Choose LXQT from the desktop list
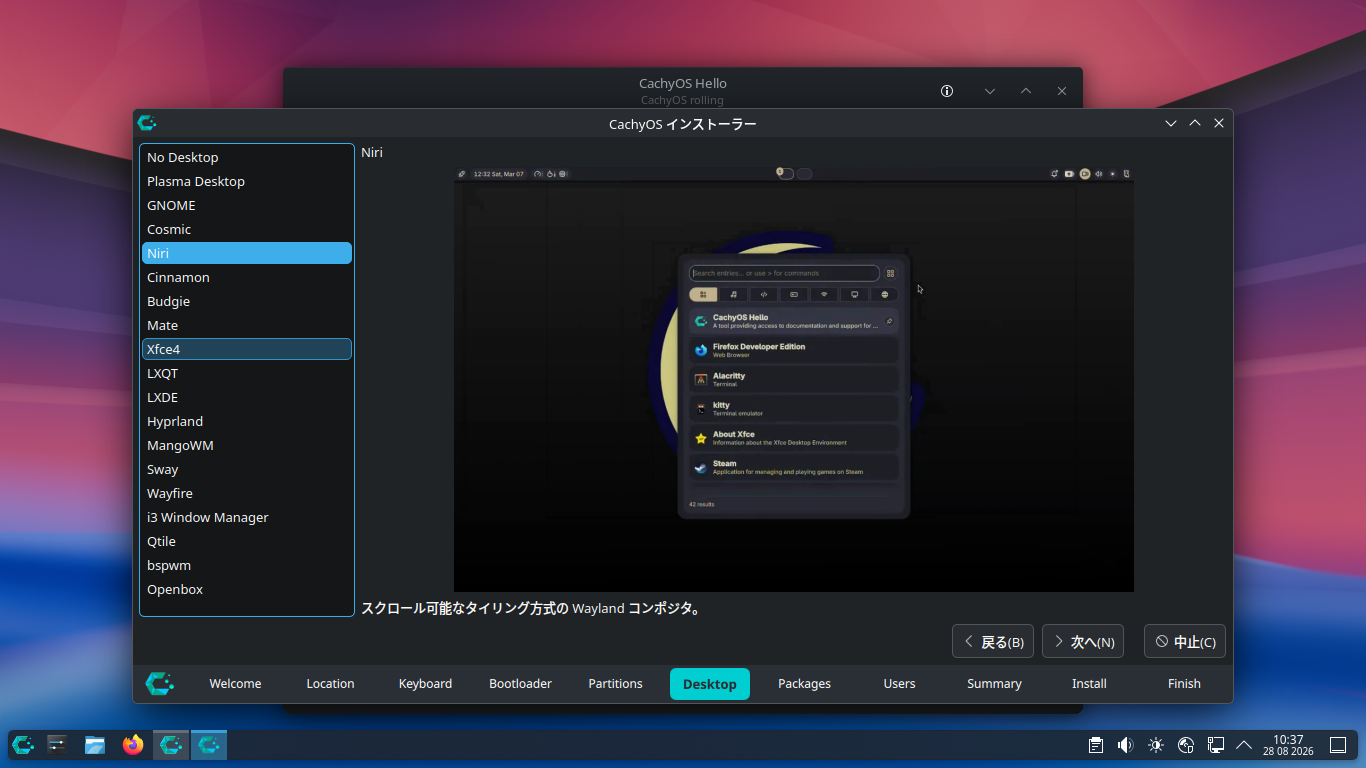Viewport: 1366px width, 768px height. (247, 373)
